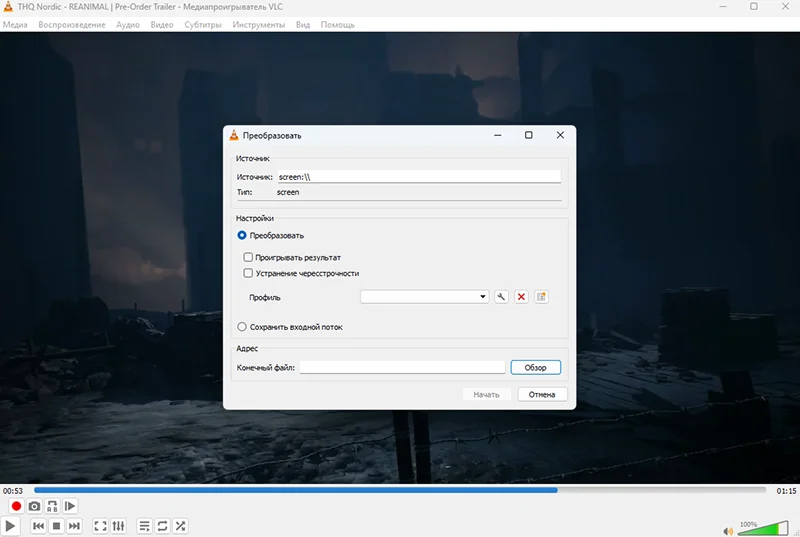This screenshot has height=537, width=800.
Task: Delete selected profile with red X
Action: pos(521,297)
